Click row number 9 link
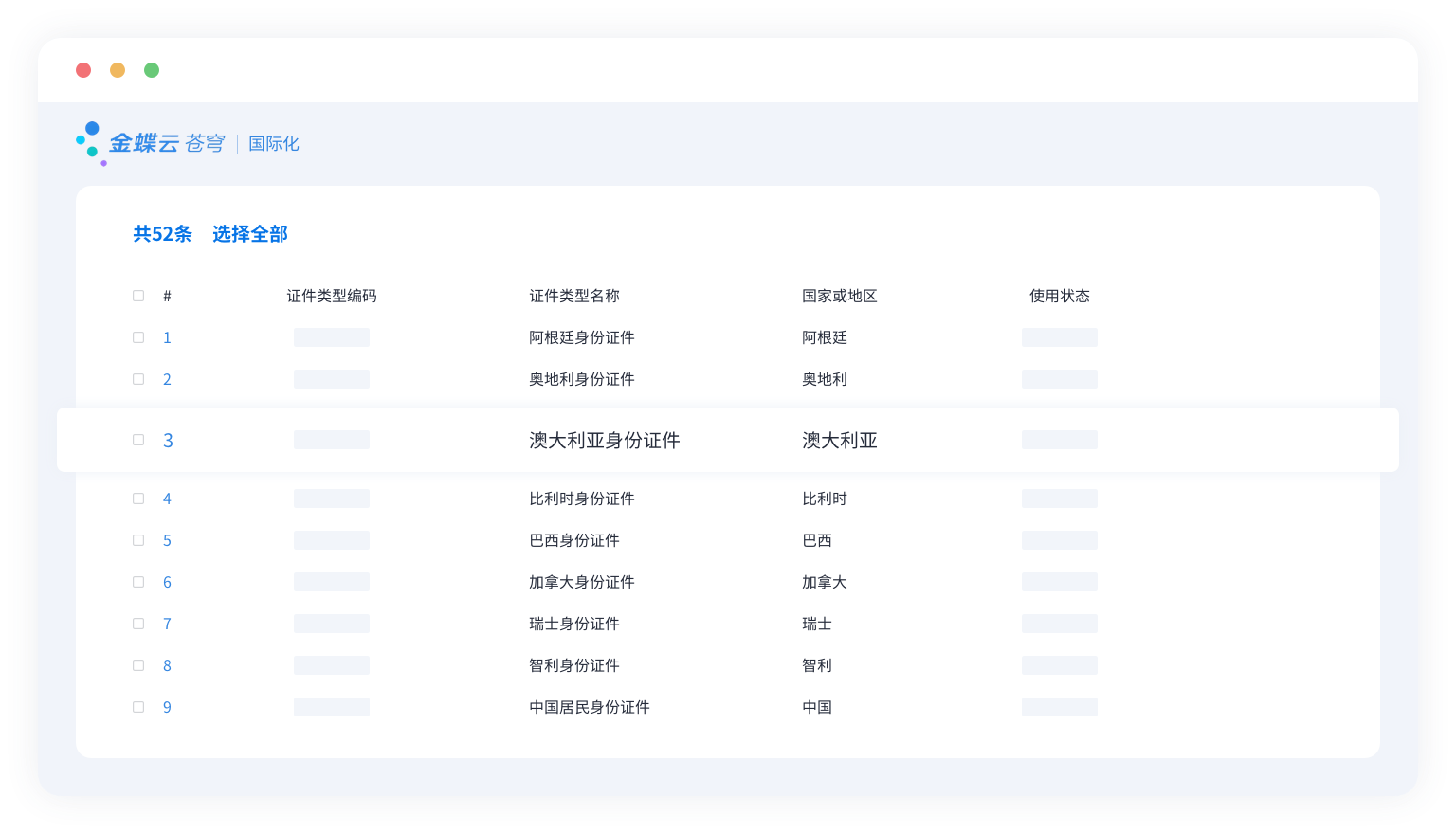Image resolution: width=1456 pixels, height=834 pixels. [167, 707]
